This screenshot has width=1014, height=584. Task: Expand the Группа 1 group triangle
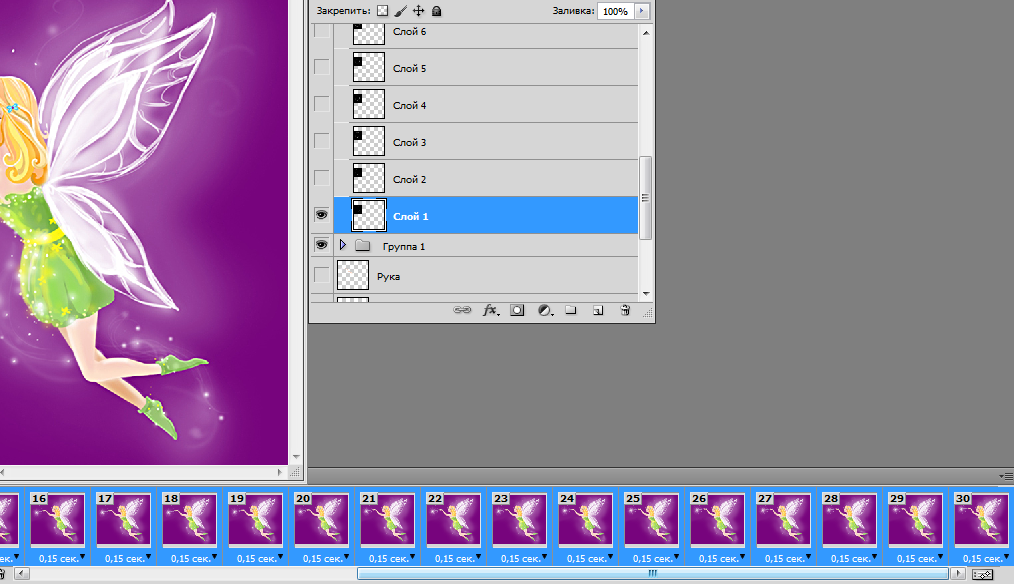tap(343, 245)
